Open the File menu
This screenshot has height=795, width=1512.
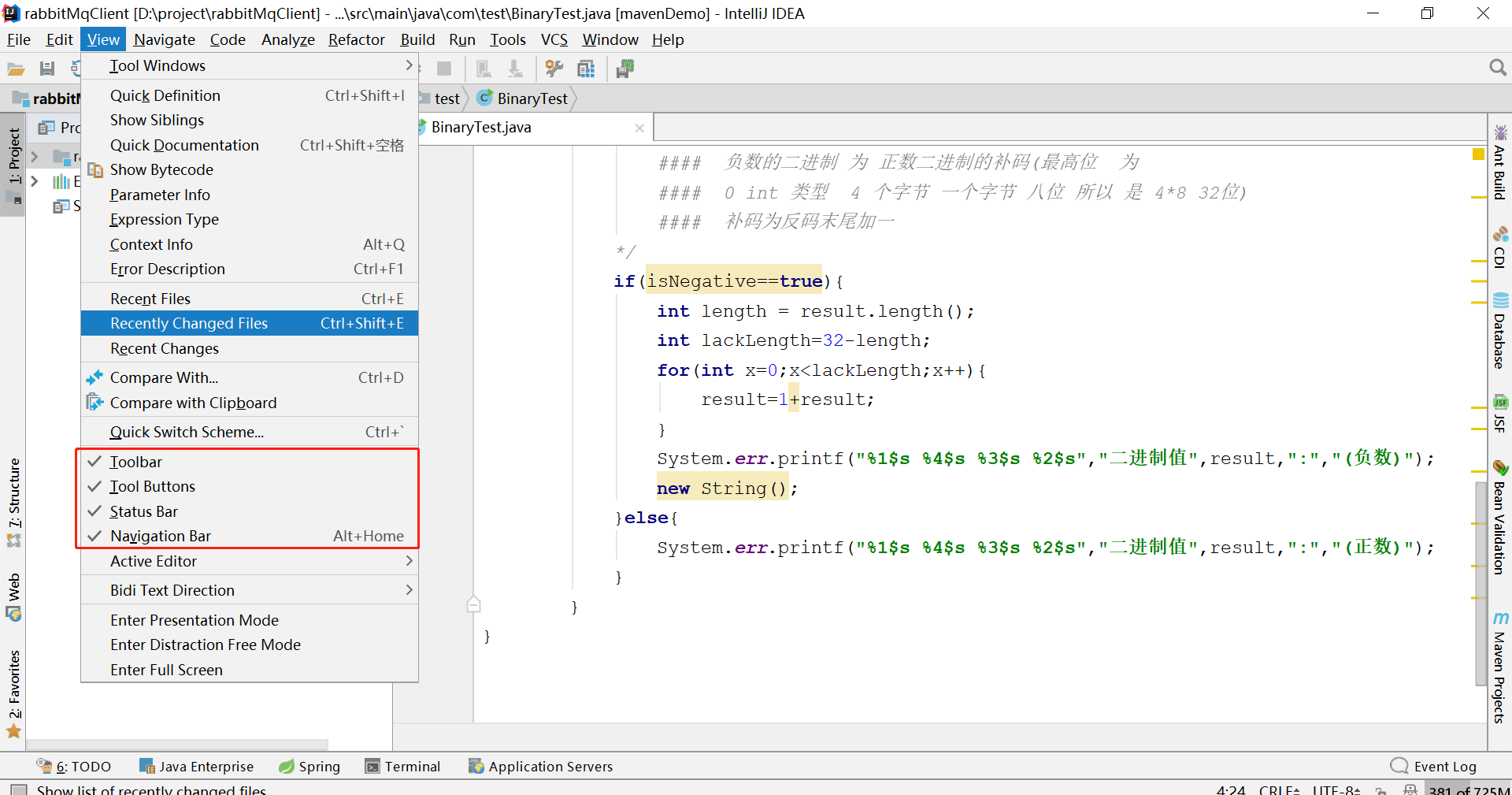coord(19,39)
